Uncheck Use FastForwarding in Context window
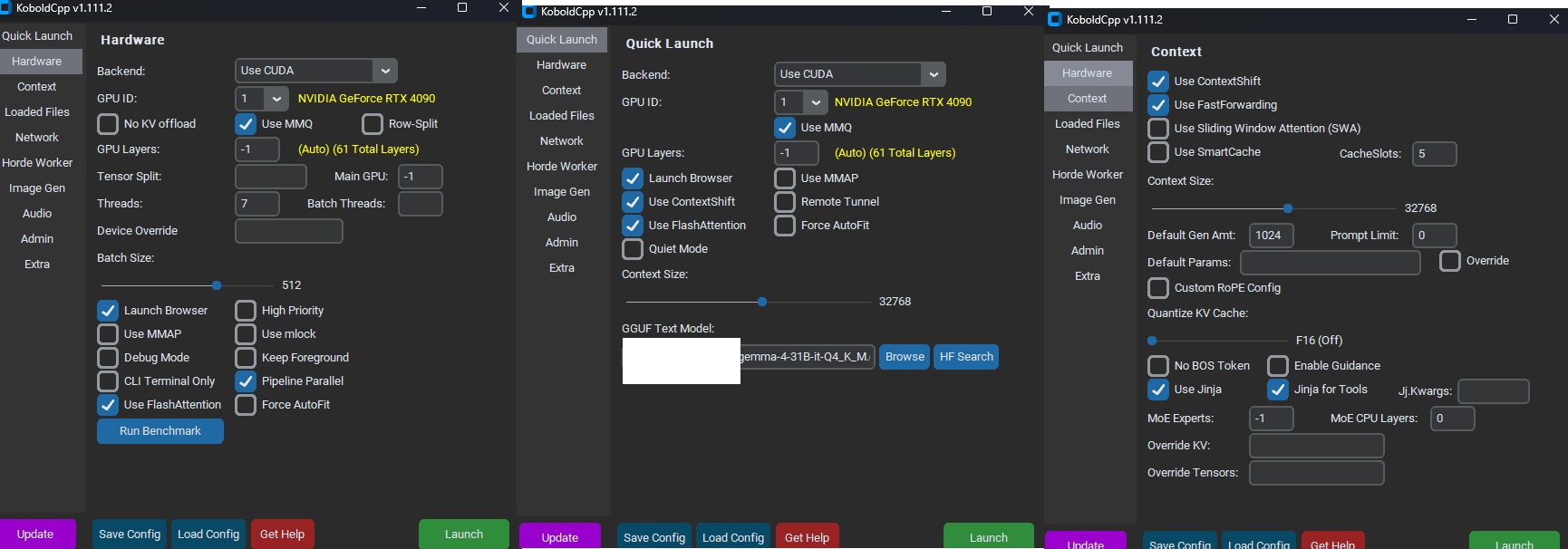This screenshot has height=549, width=1568. pyautogui.click(x=1158, y=104)
